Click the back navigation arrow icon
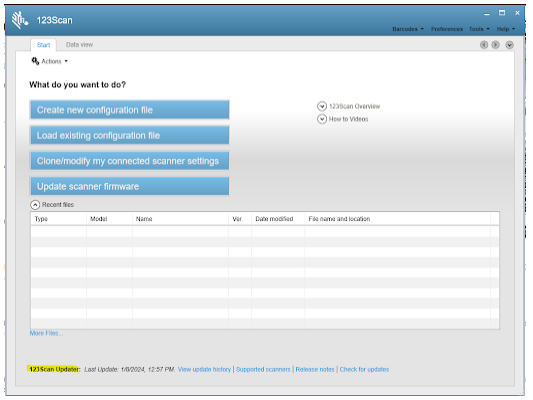Image resolution: width=533 pixels, height=400 pixels. pos(484,45)
